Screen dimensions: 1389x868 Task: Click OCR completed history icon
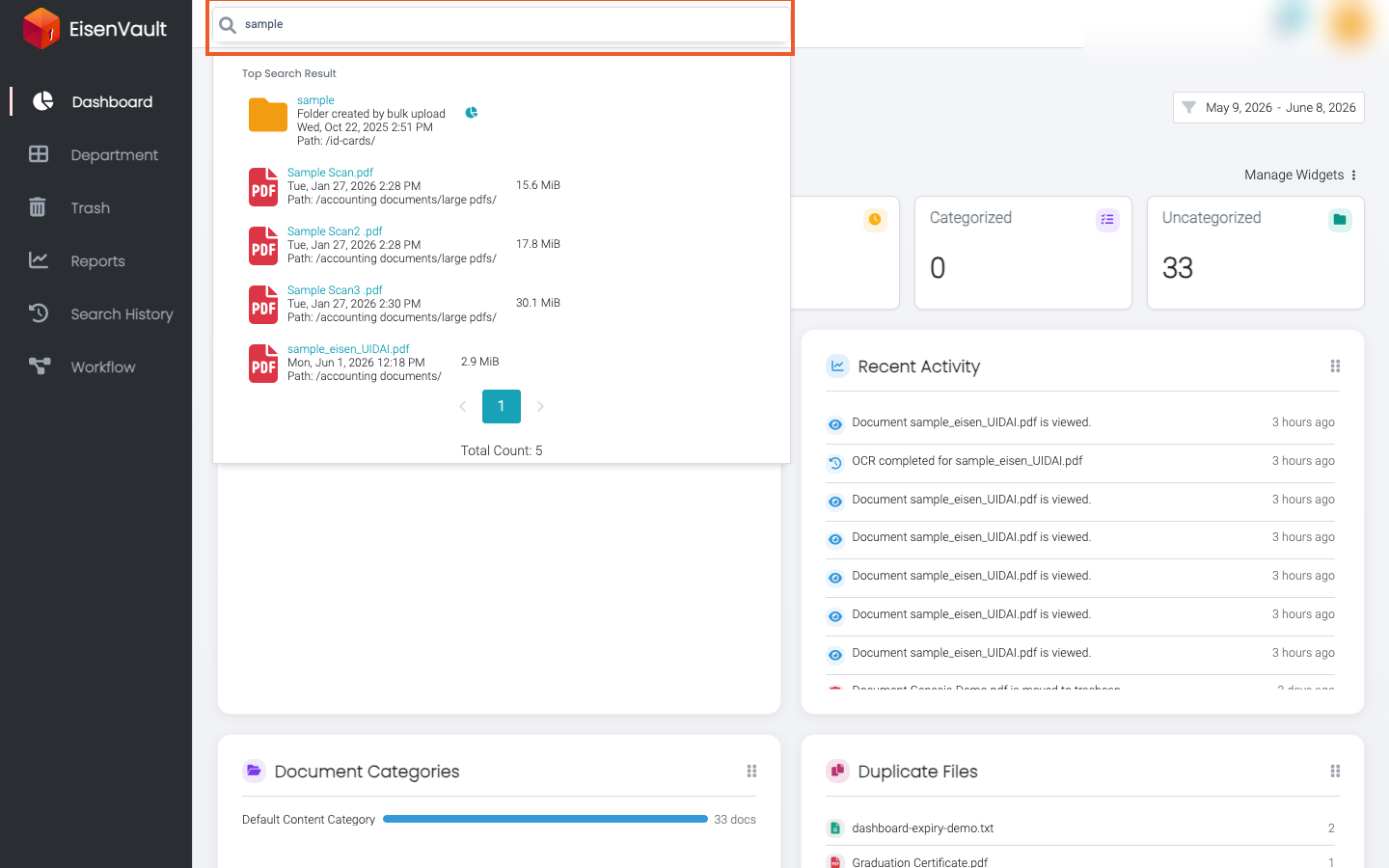[x=835, y=463]
